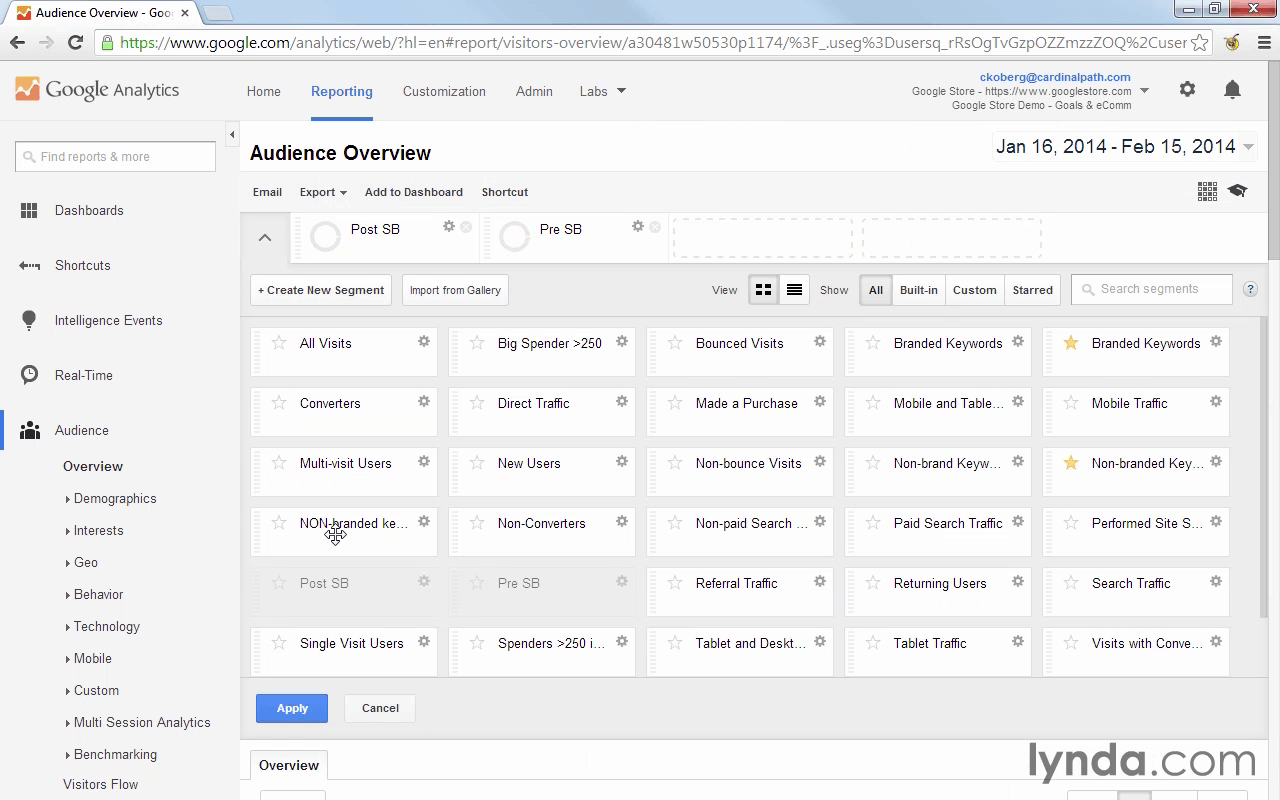Open the gear for Multi-visit Users segment

click(x=424, y=461)
